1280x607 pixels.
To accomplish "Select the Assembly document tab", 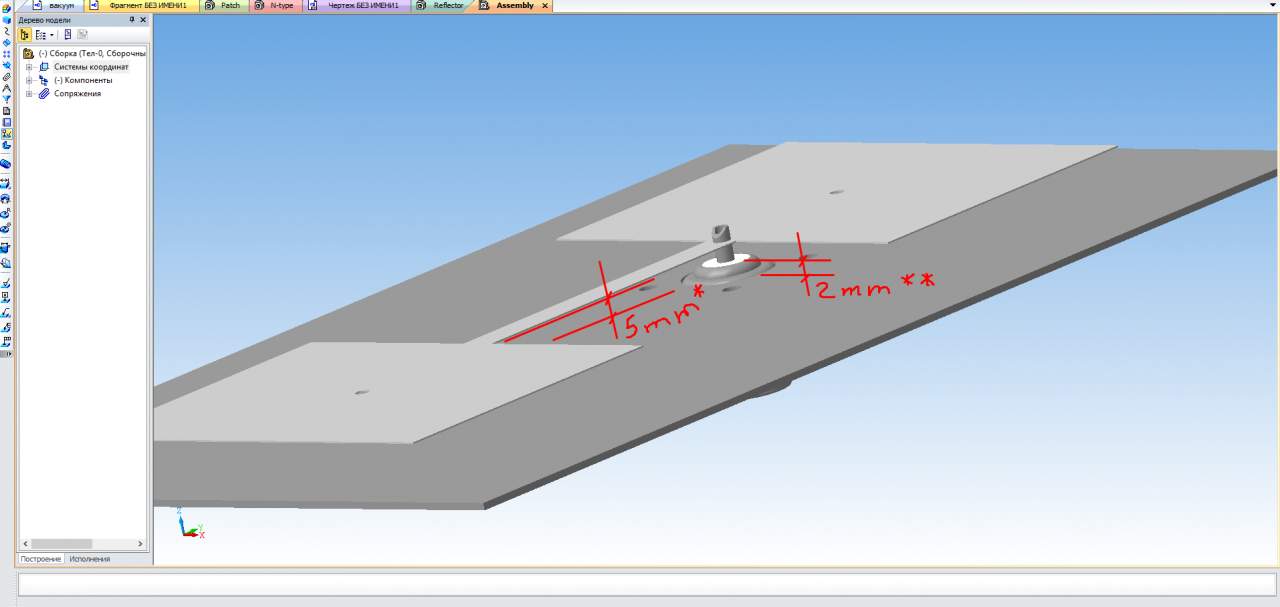I will 514,5.
